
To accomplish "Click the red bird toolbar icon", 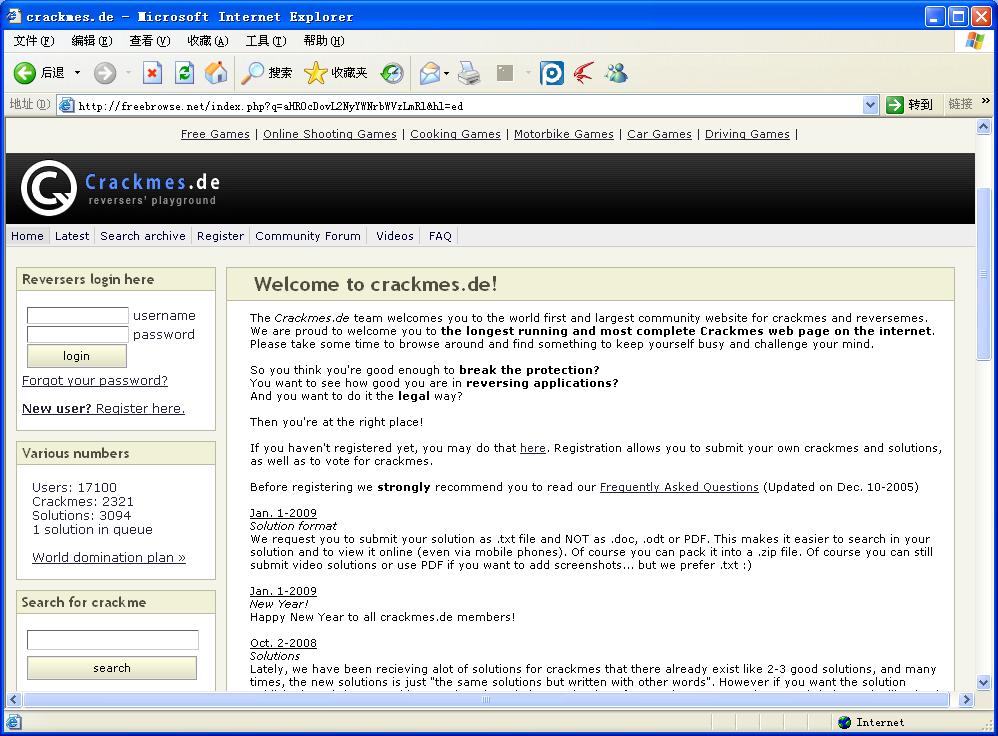I will [x=584, y=73].
